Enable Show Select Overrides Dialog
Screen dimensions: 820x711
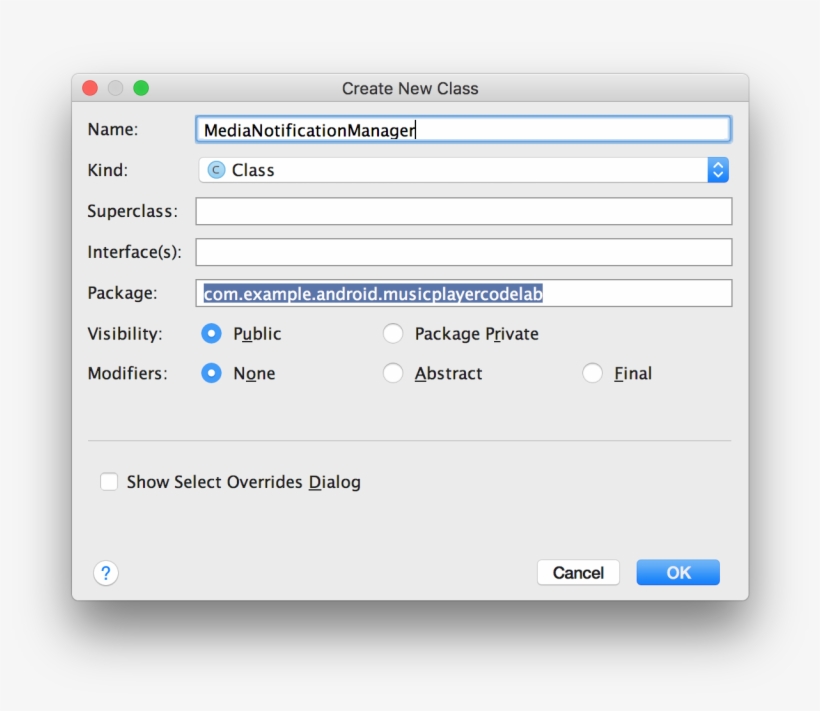click(108, 482)
